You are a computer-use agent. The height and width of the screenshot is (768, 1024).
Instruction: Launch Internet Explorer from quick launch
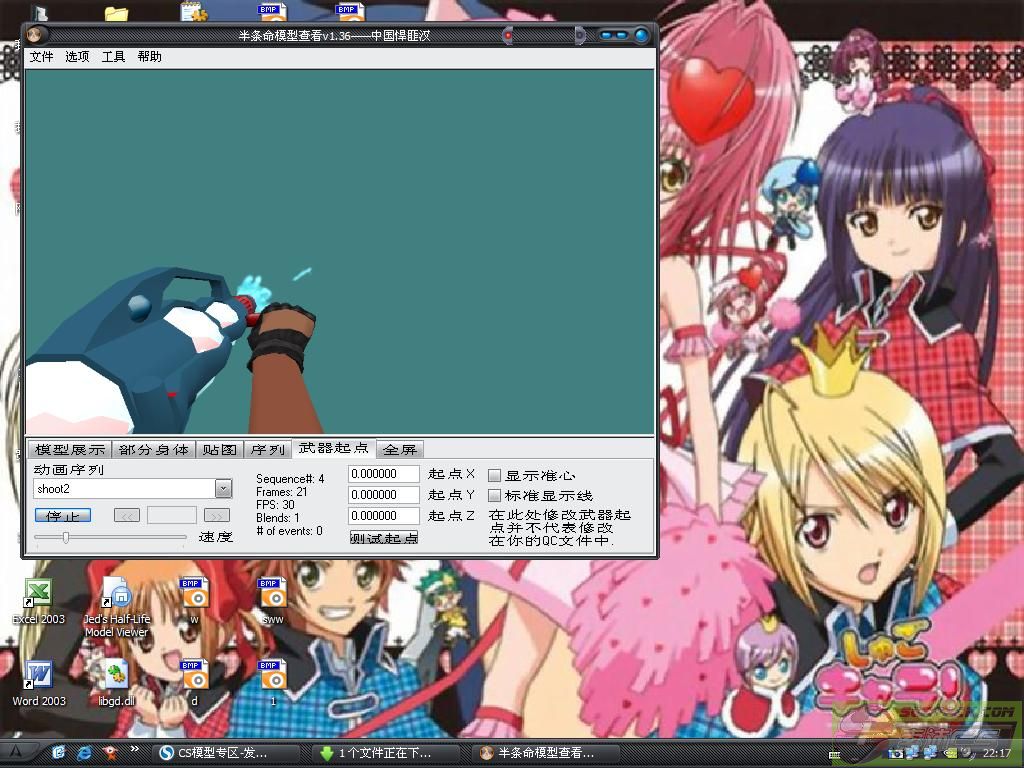(x=85, y=752)
